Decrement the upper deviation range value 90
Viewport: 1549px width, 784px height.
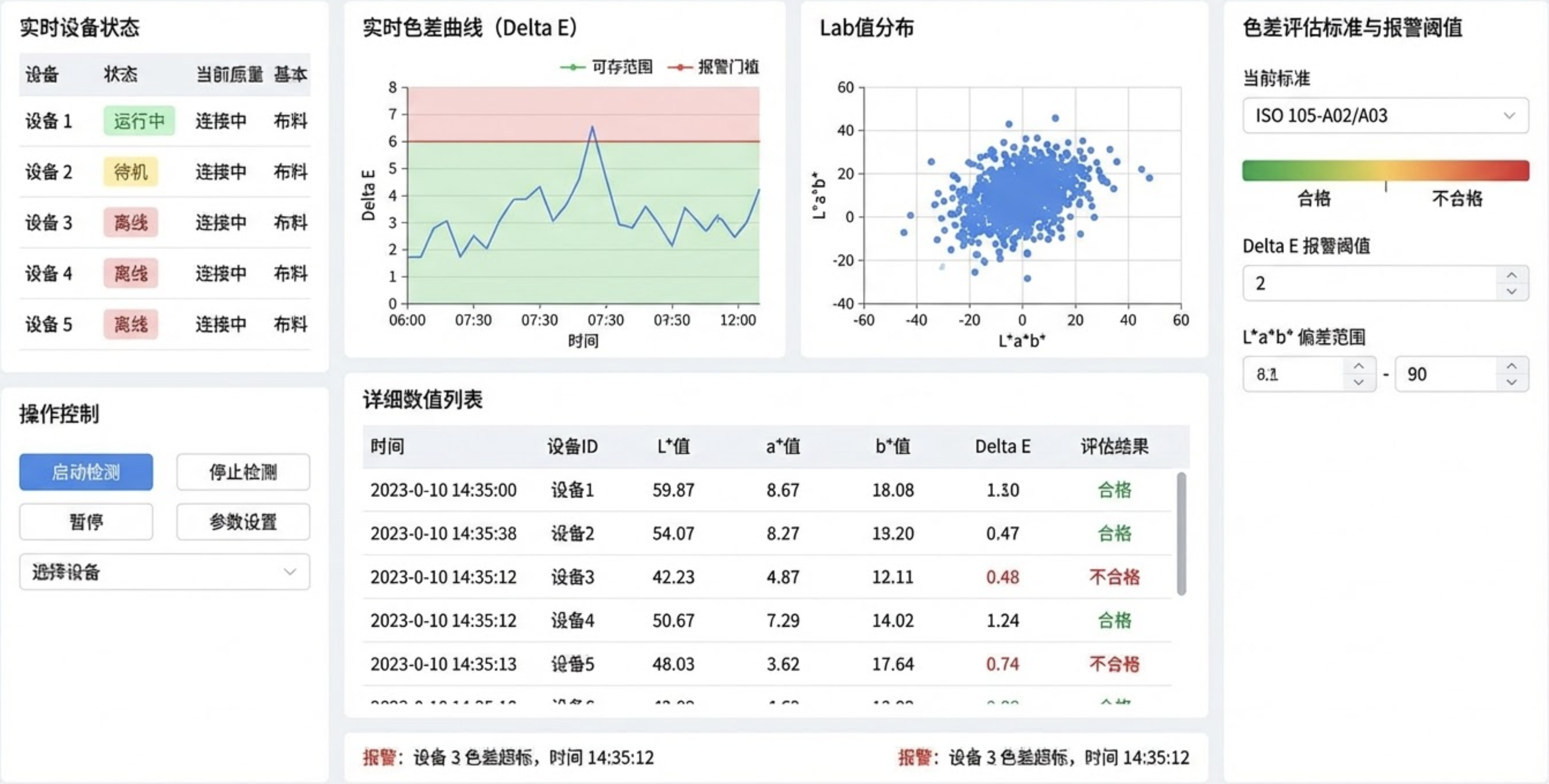pos(1512,382)
